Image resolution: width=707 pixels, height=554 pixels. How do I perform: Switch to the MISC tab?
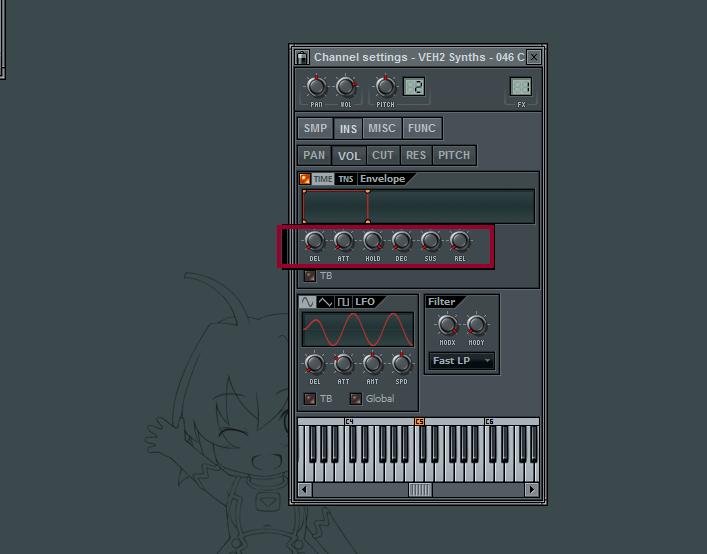point(382,128)
